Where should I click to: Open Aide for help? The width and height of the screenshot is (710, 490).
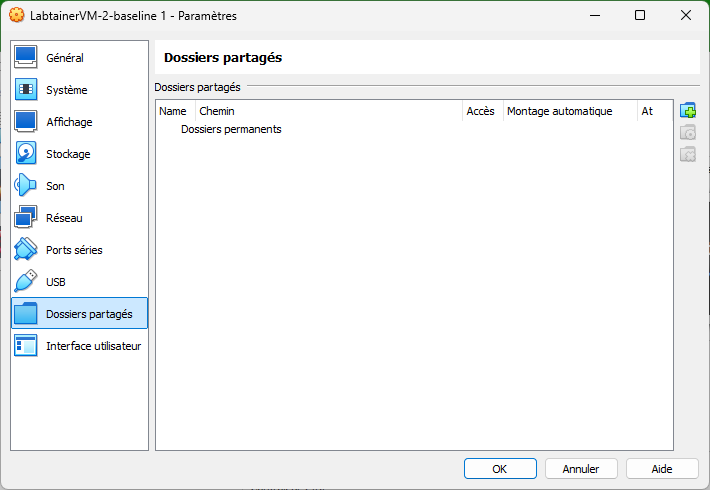click(662, 468)
